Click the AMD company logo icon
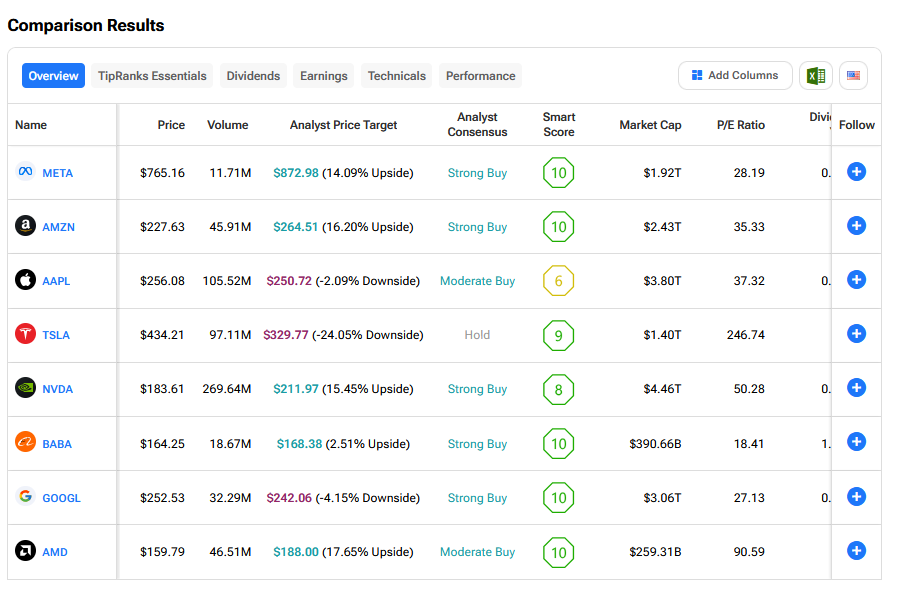This screenshot has height=589, width=900. [25, 551]
